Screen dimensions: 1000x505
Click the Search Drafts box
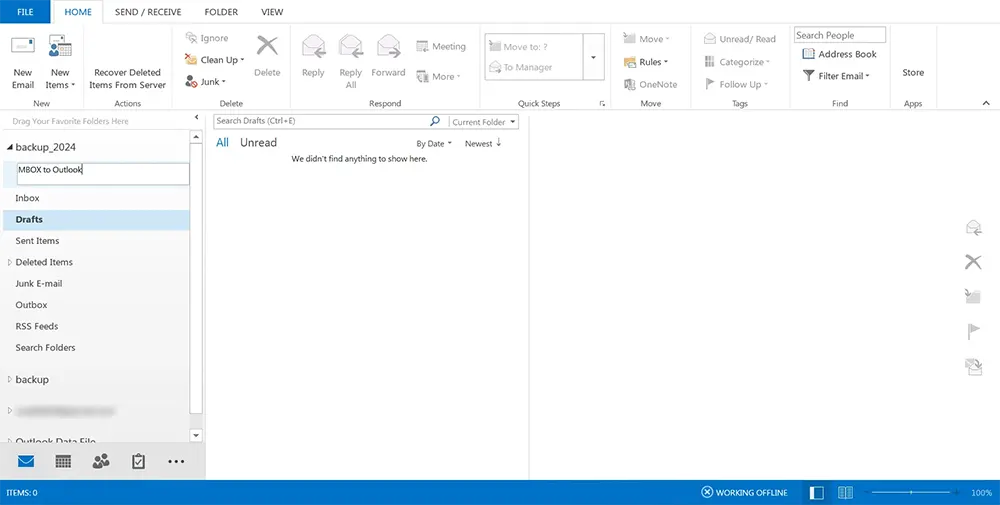point(320,121)
